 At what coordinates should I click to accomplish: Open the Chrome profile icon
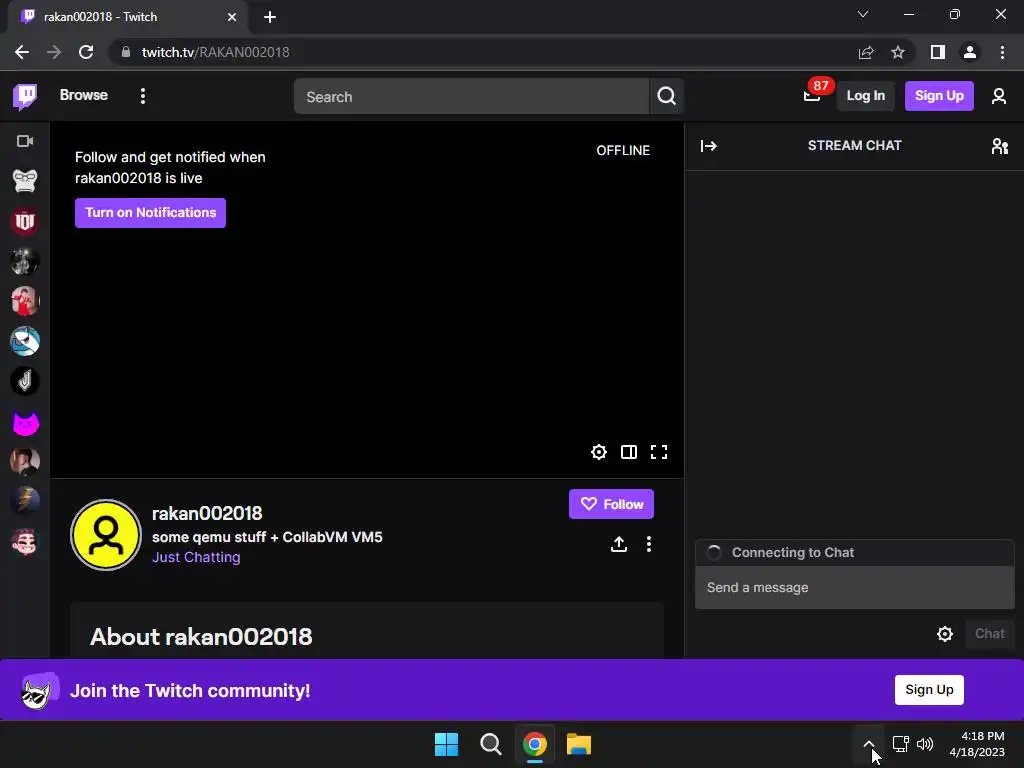(x=970, y=52)
